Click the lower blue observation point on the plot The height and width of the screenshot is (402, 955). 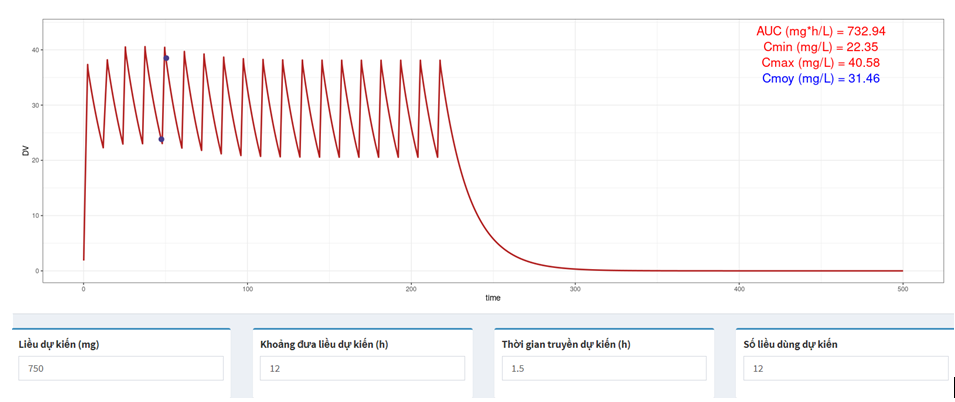tap(161, 139)
